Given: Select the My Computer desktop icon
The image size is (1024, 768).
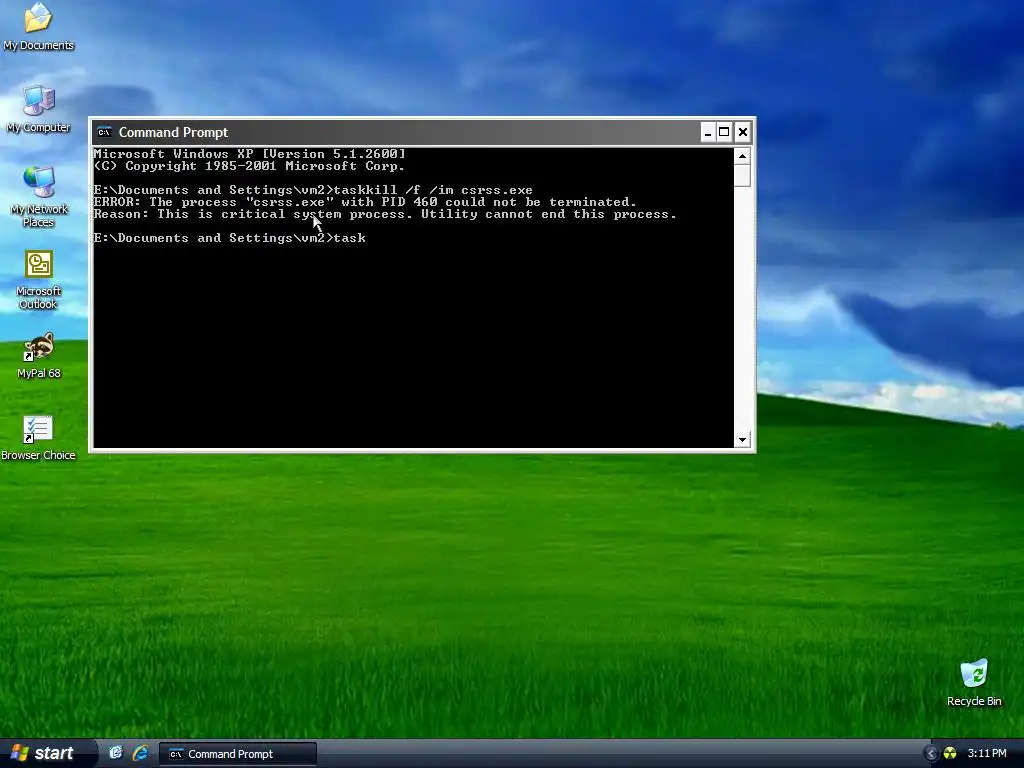Looking at the screenshot, I should tap(38, 108).
